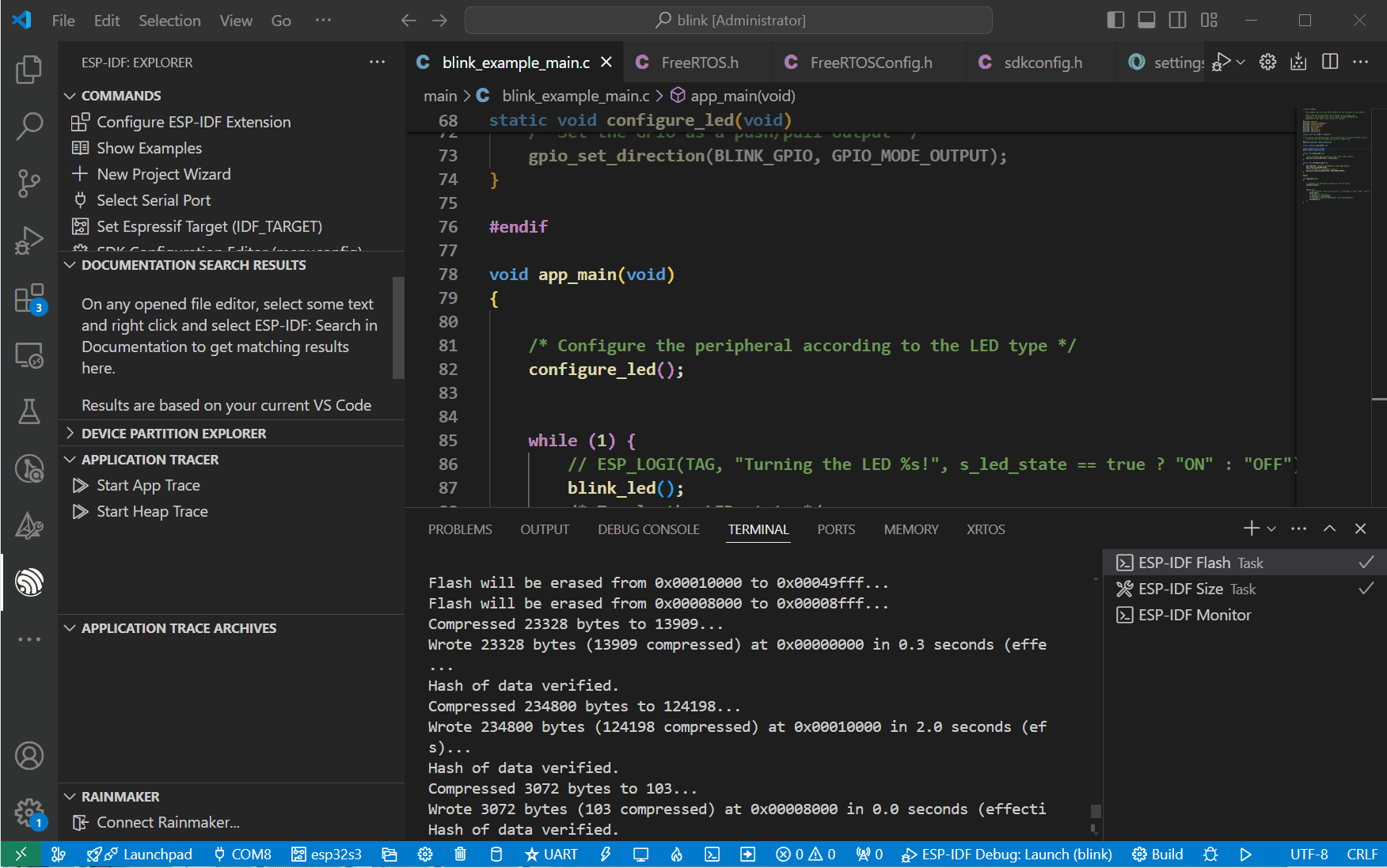Click the blink command center search box
This screenshot has height=868, width=1387.
tap(728, 21)
